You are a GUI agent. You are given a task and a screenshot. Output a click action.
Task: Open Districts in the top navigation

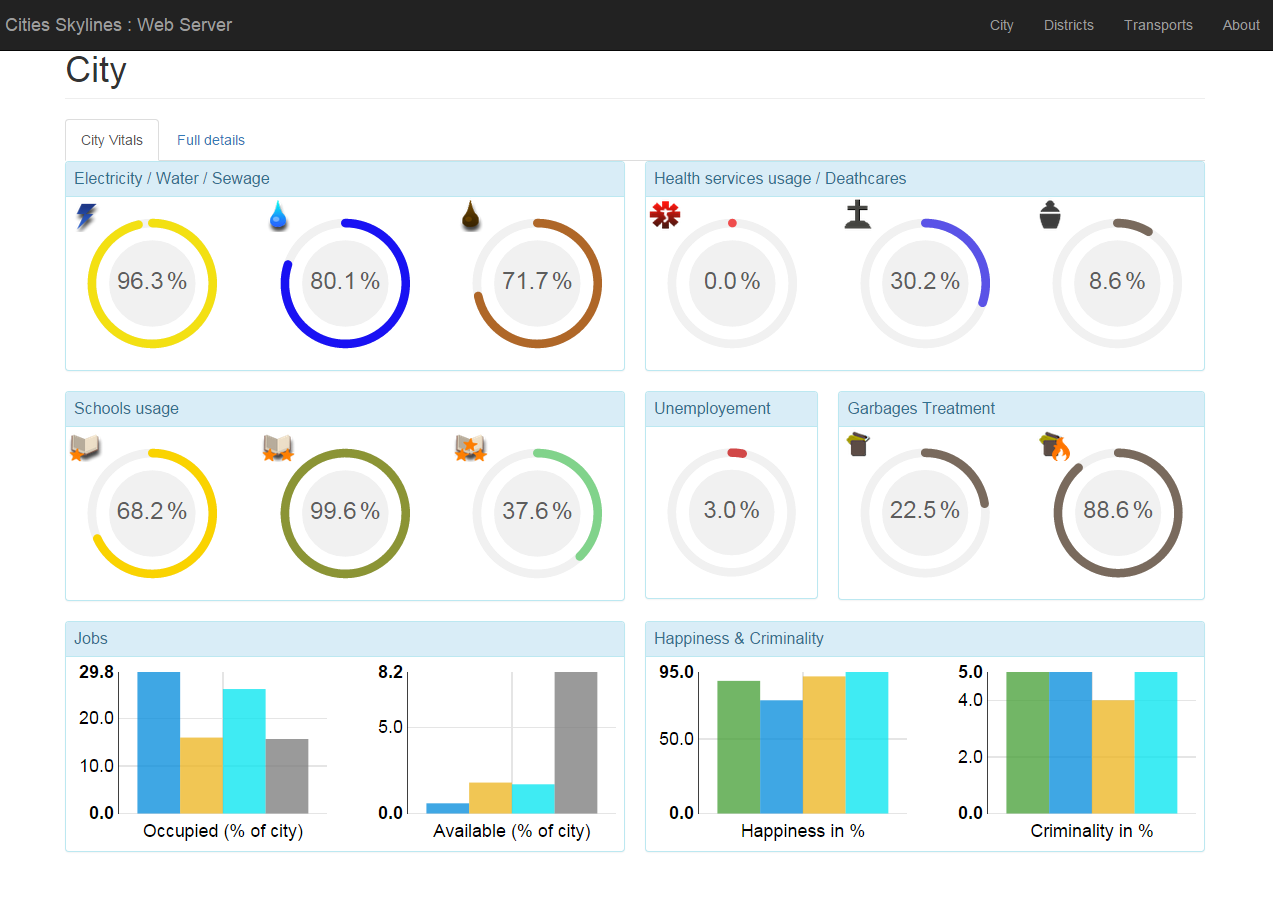(1068, 25)
